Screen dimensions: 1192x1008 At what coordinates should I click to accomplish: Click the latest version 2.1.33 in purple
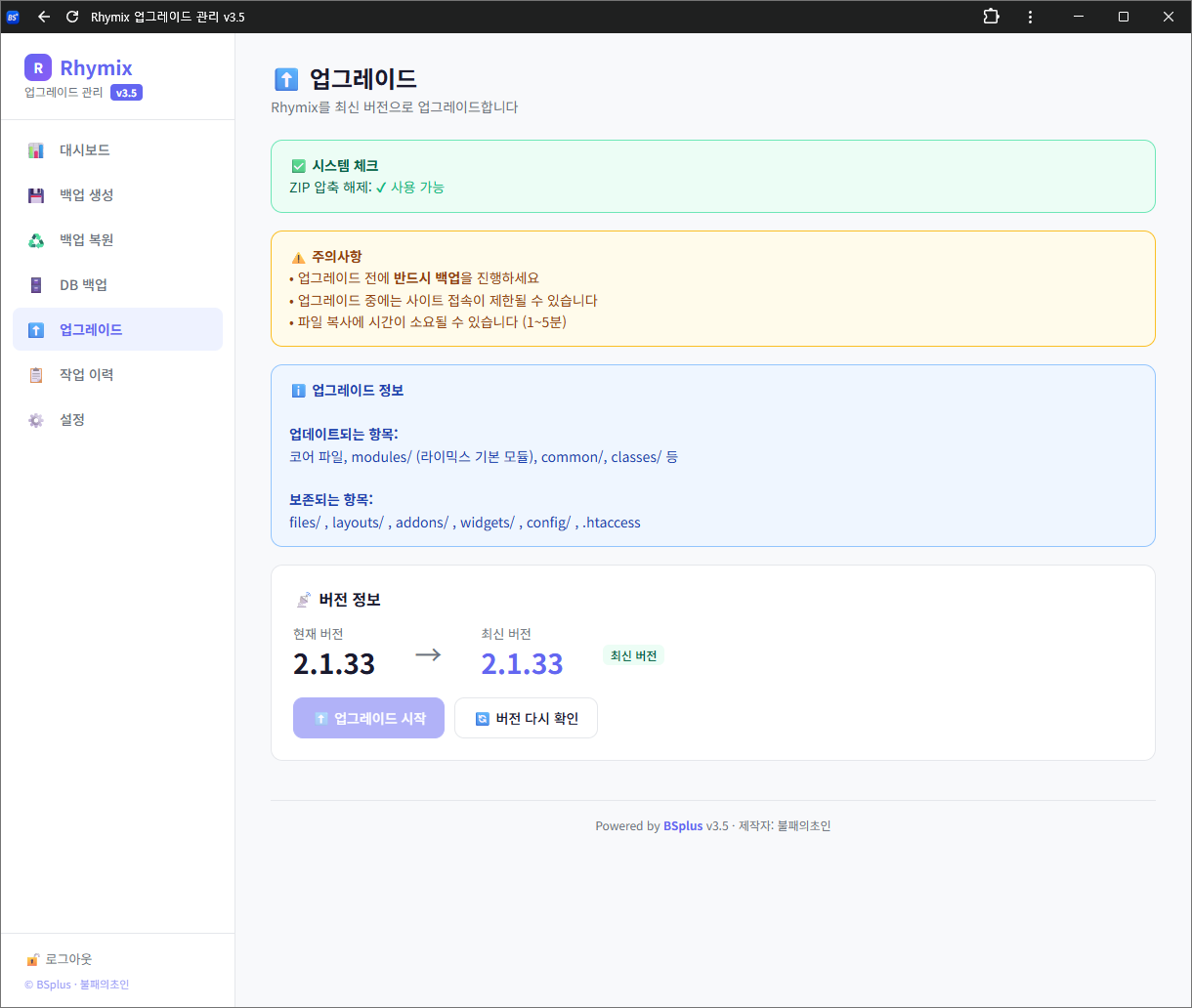522,664
